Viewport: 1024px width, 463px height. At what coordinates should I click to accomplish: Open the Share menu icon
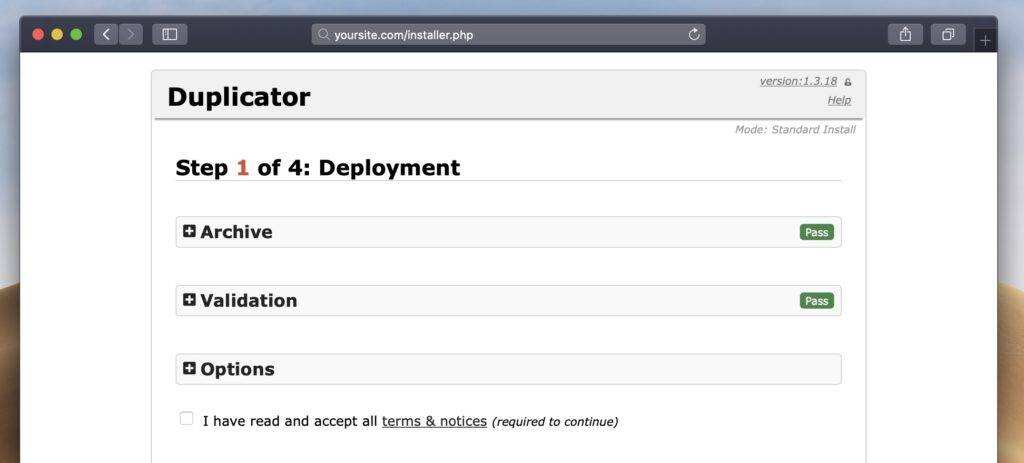click(905, 35)
